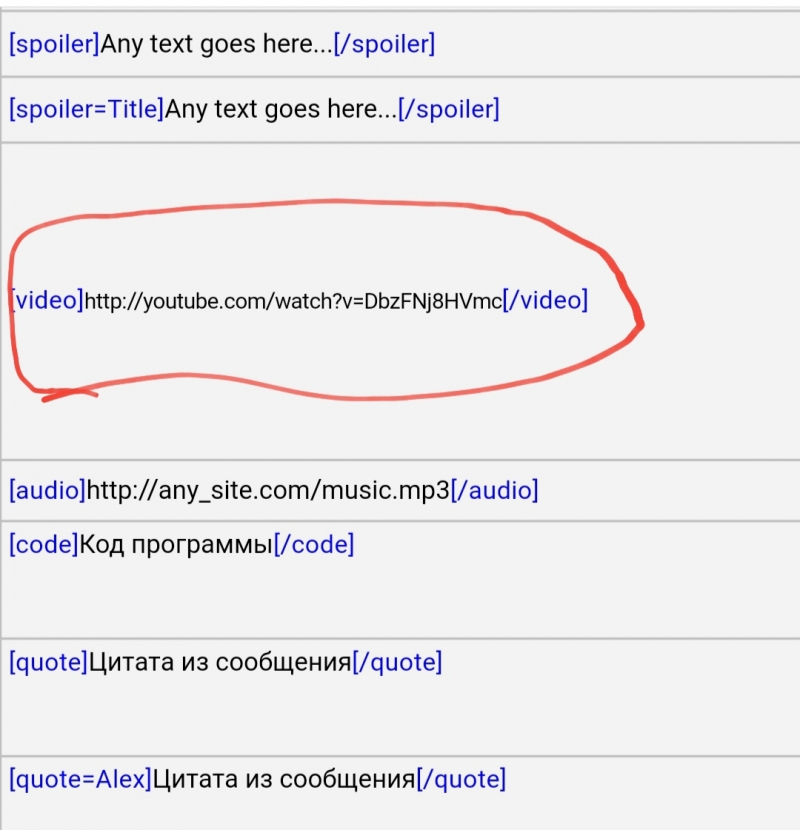This screenshot has width=800, height=830.
Task: Select the closing [/audio] tag
Action: click(494, 490)
